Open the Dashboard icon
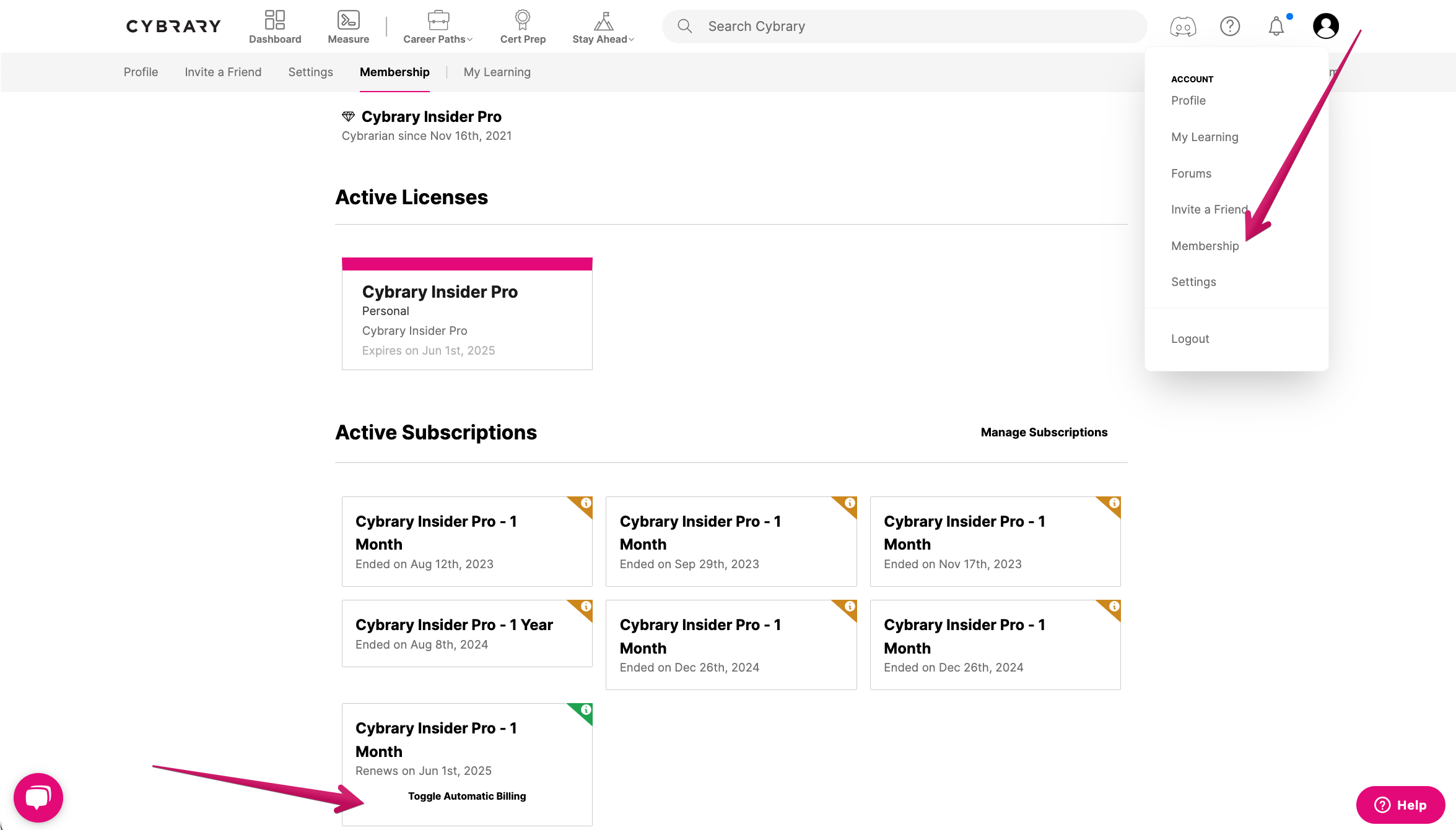Viewport: 1456px width, 830px height. 275,20
